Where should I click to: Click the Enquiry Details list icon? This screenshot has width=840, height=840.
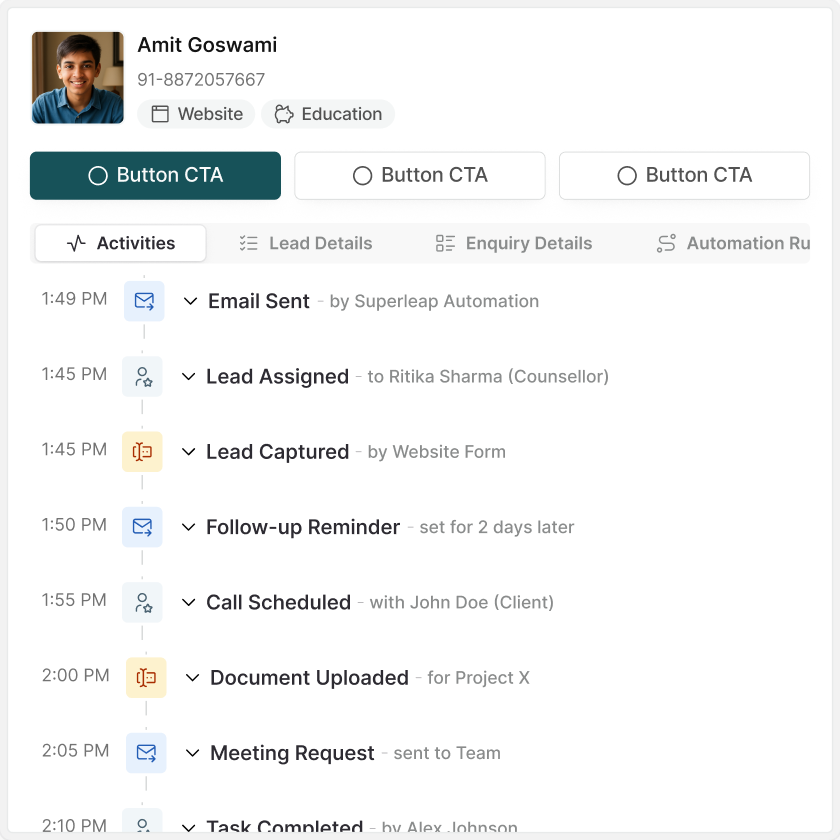pos(445,243)
